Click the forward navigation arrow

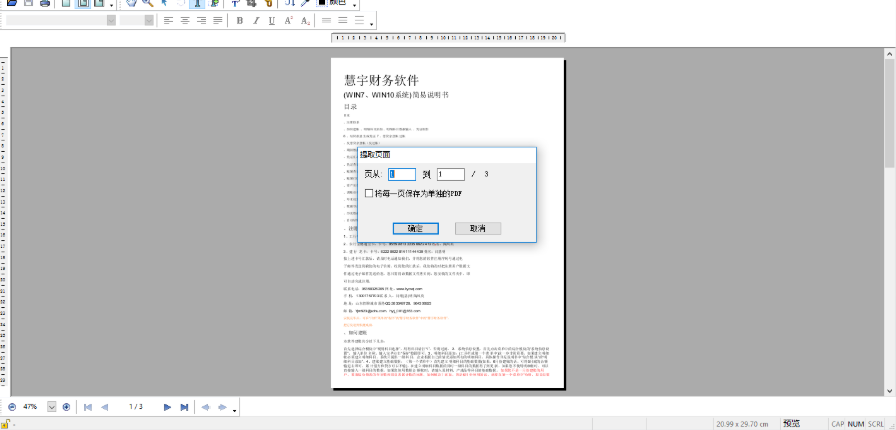pos(222,407)
